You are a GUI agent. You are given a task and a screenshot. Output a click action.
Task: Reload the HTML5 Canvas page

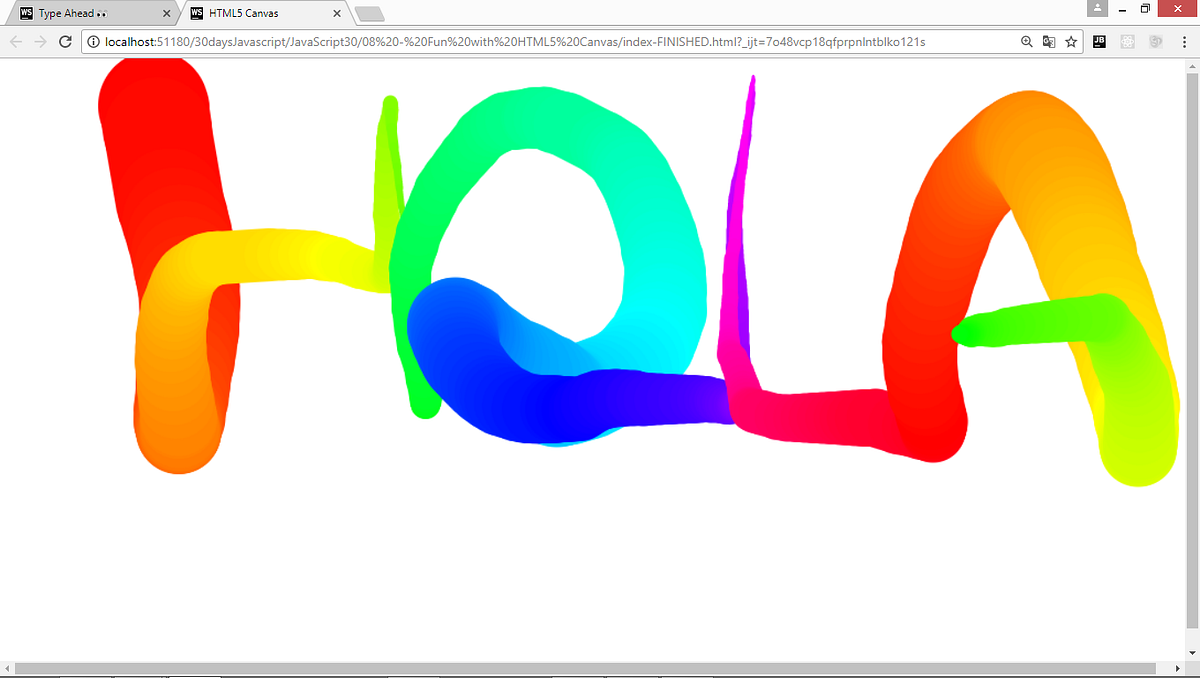pyautogui.click(x=64, y=42)
